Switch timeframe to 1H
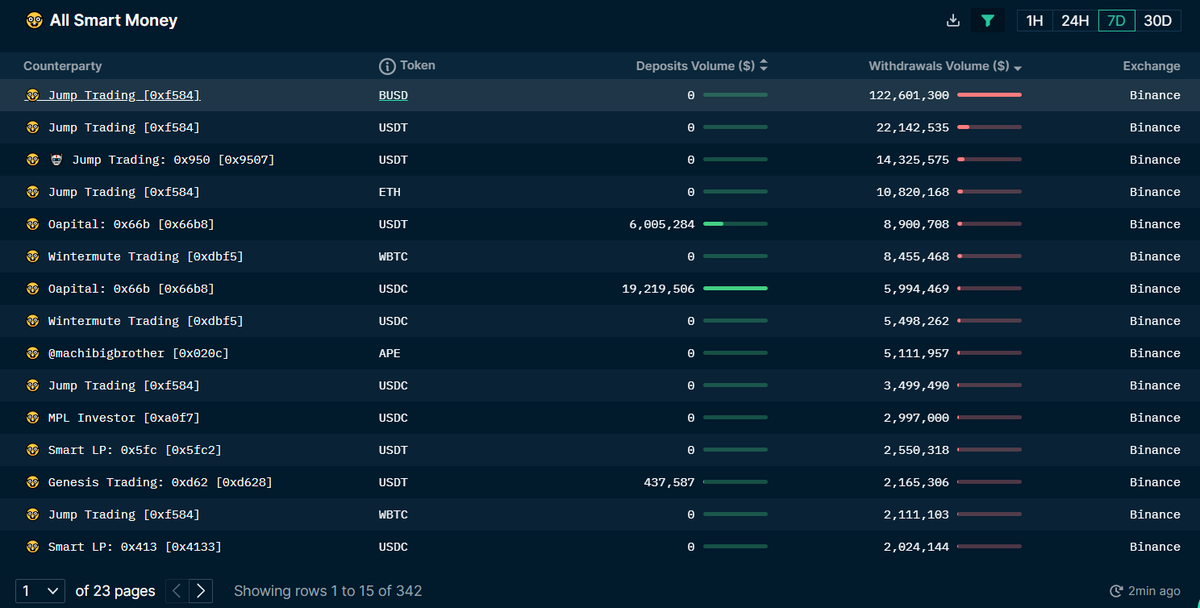 (1034, 21)
